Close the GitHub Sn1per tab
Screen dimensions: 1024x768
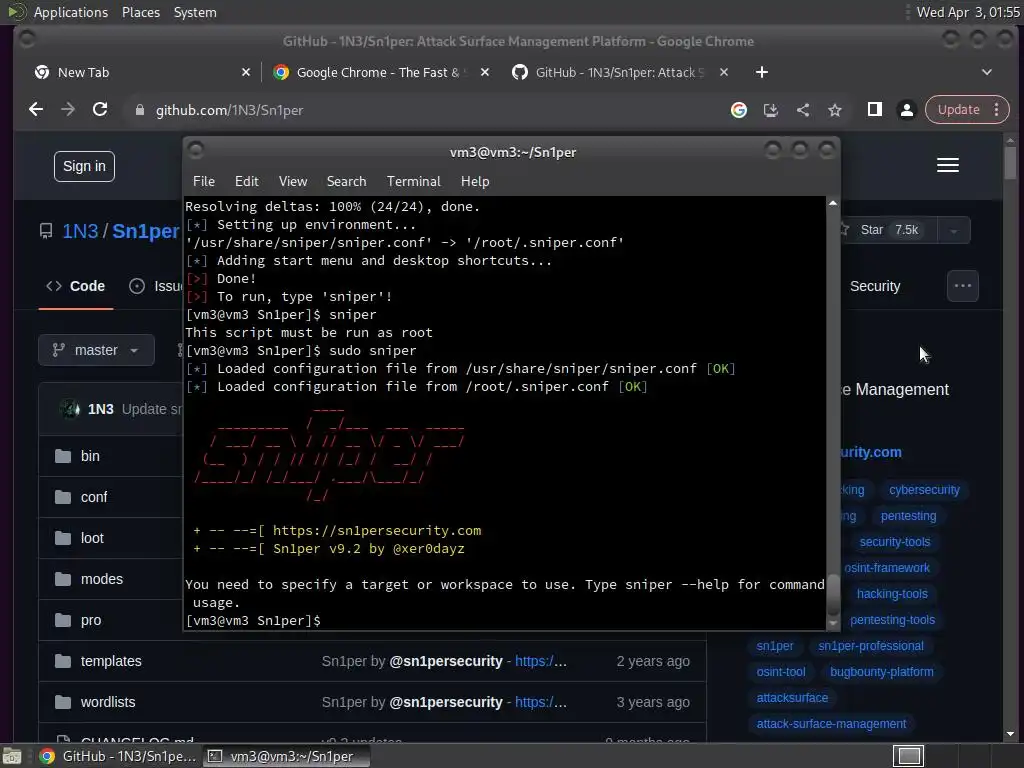pyautogui.click(x=724, y=72)
